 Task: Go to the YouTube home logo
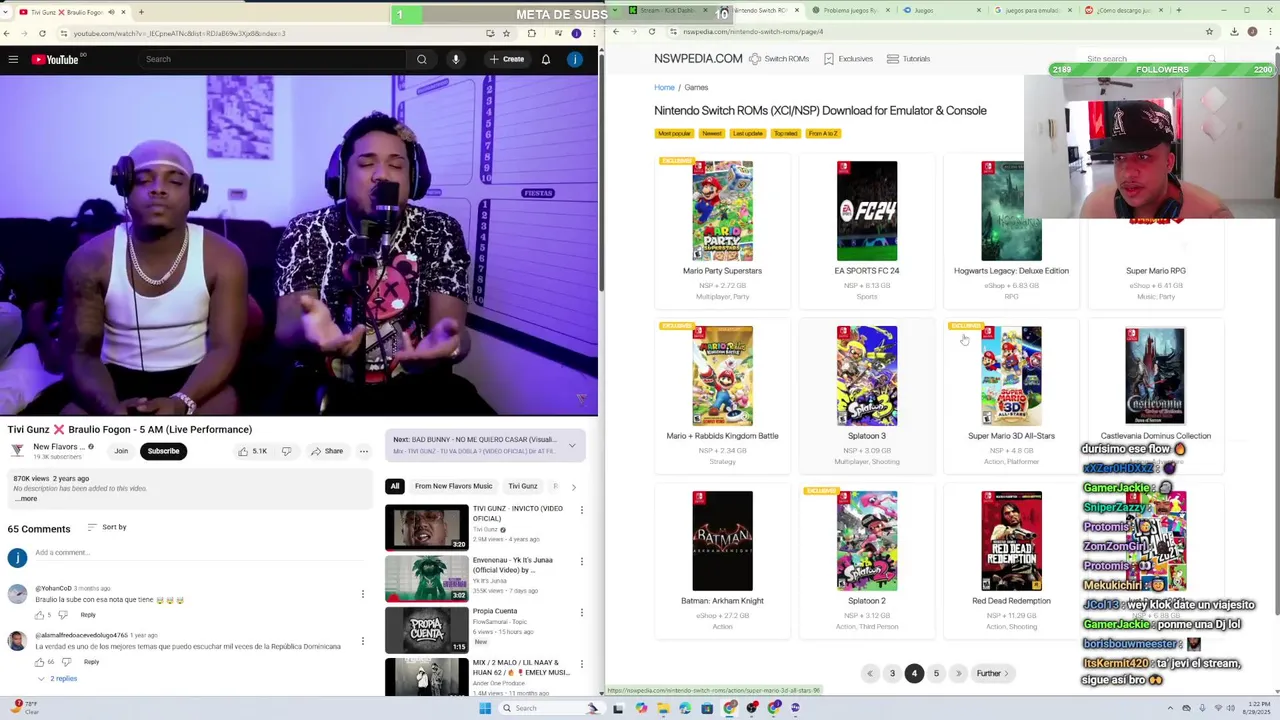(x=55, y=59)
